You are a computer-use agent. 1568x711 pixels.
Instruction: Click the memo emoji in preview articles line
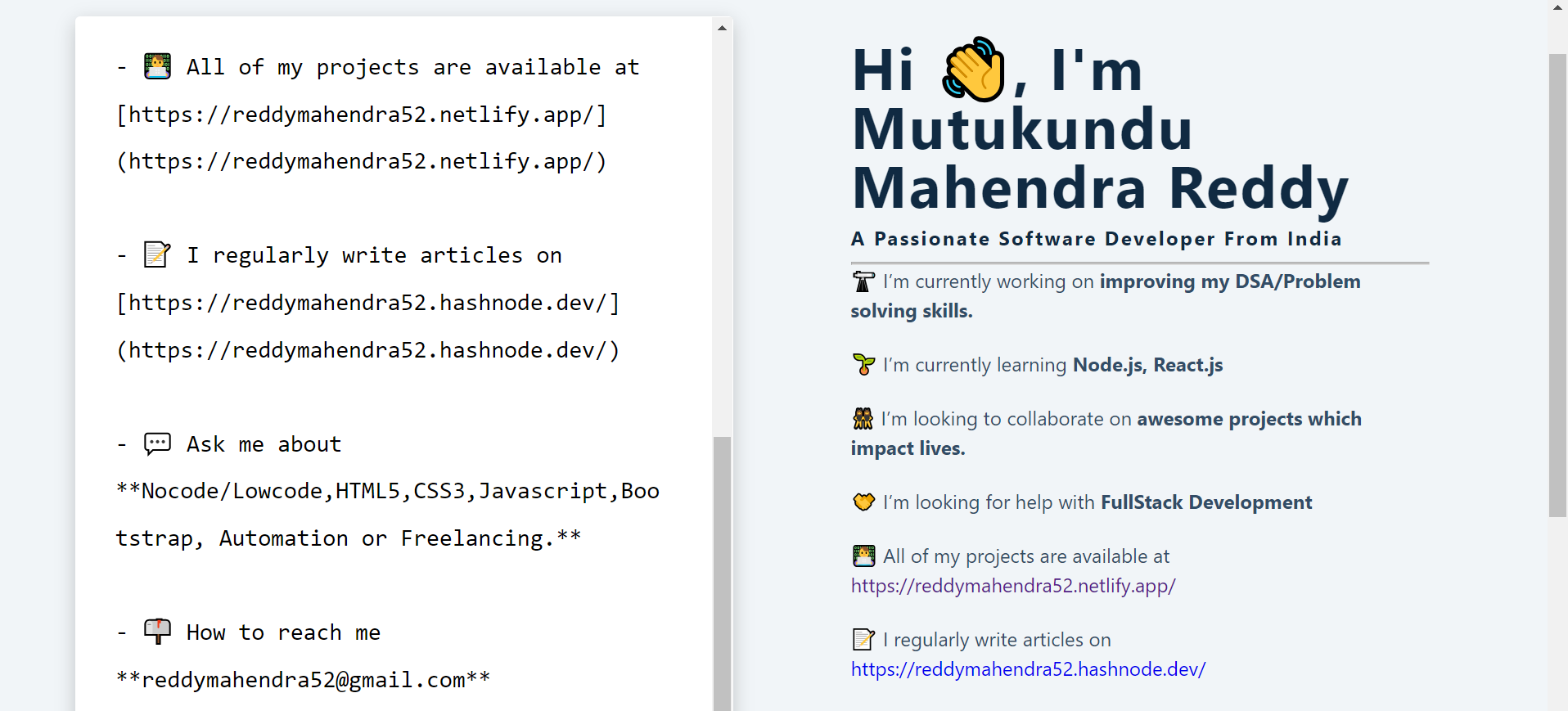(863, 640)
